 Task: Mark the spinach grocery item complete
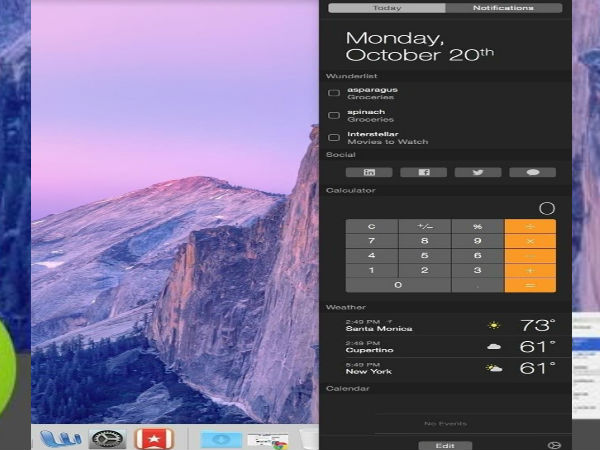[334, 115]
